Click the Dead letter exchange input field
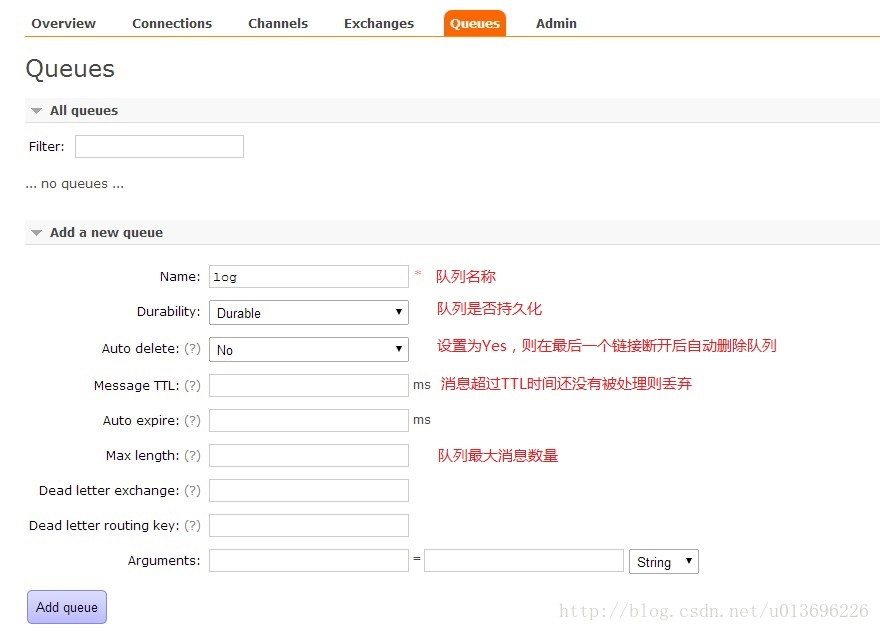The width and height of the screenshot is (880, 631). coord(309,491)
